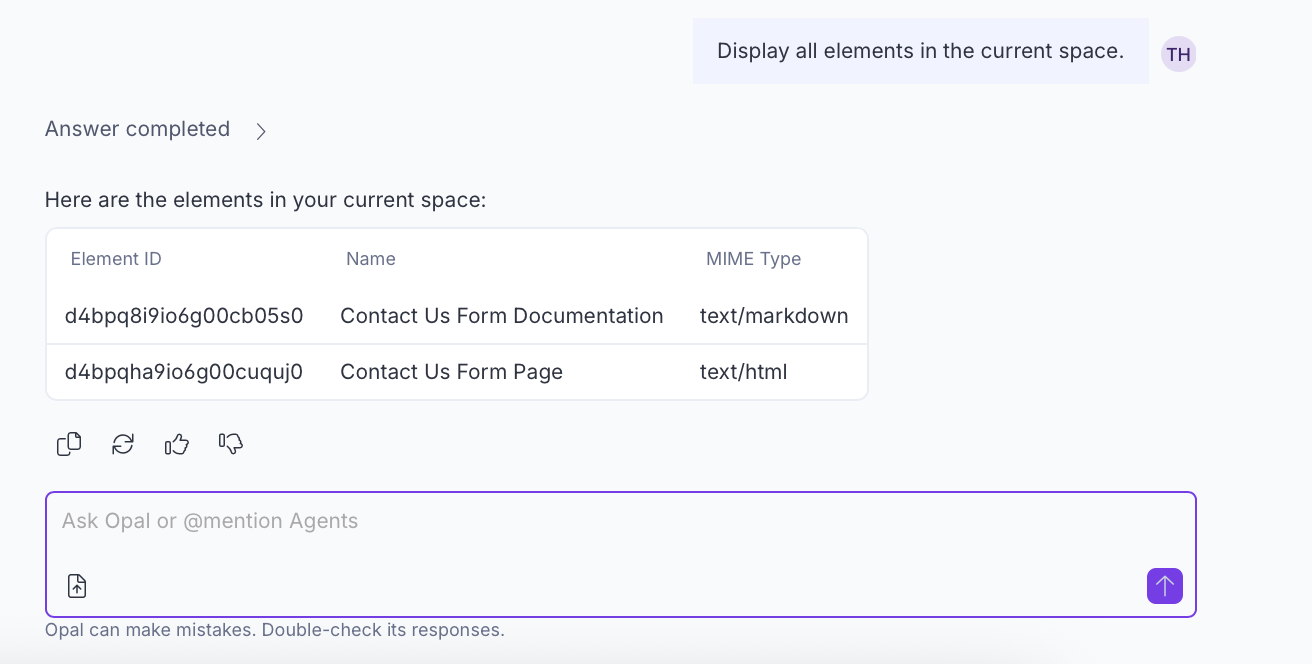Click the text/markdown MIME type cell
This screenshot has height=664, width=1312.
[x=773, y=316]
